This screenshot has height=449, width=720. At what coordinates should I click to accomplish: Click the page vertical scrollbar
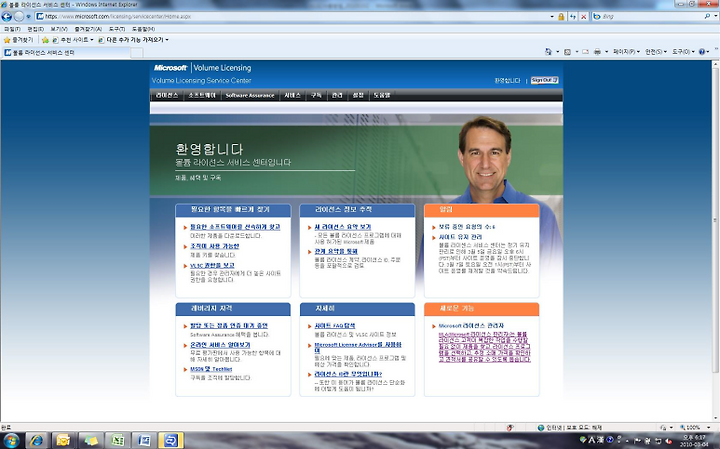[715, 220]
